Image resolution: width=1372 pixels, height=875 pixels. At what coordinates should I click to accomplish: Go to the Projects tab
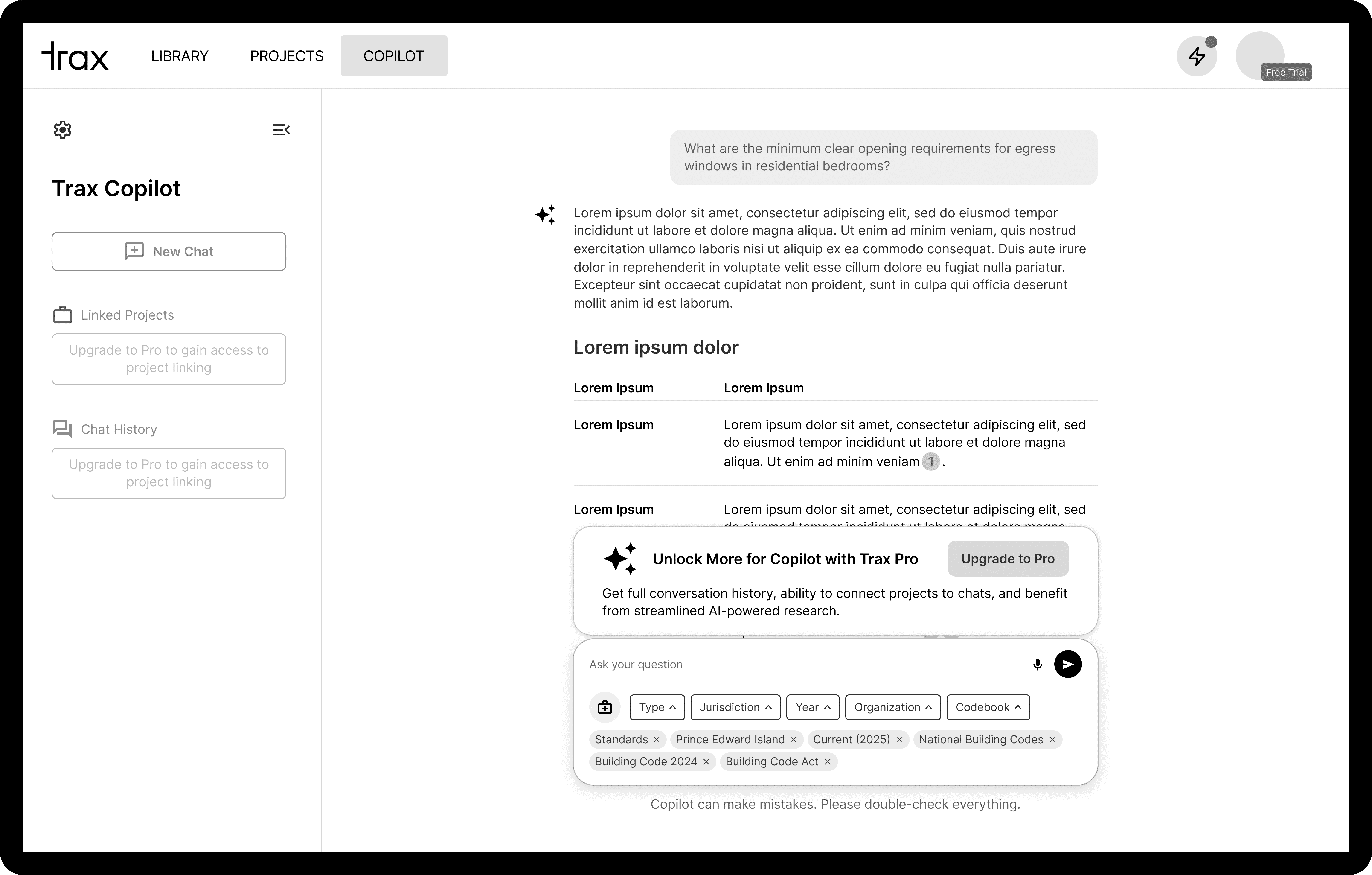click(x=287, y=56)
